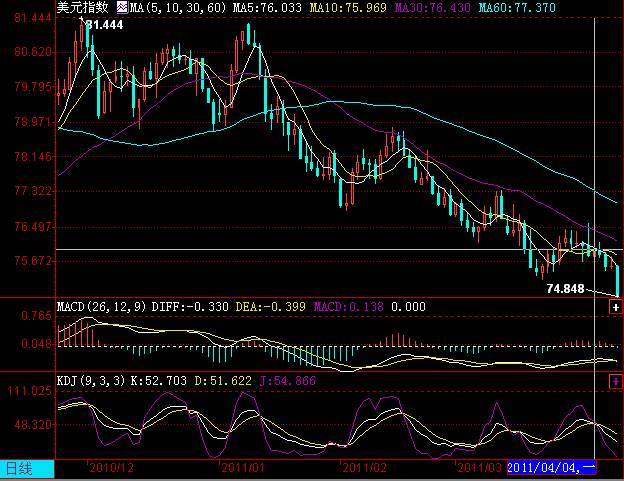Screen dimensions: 624x481
Task: Click the KDJ(9,3,3) indicator label
Action: click(x=91, y=381)
